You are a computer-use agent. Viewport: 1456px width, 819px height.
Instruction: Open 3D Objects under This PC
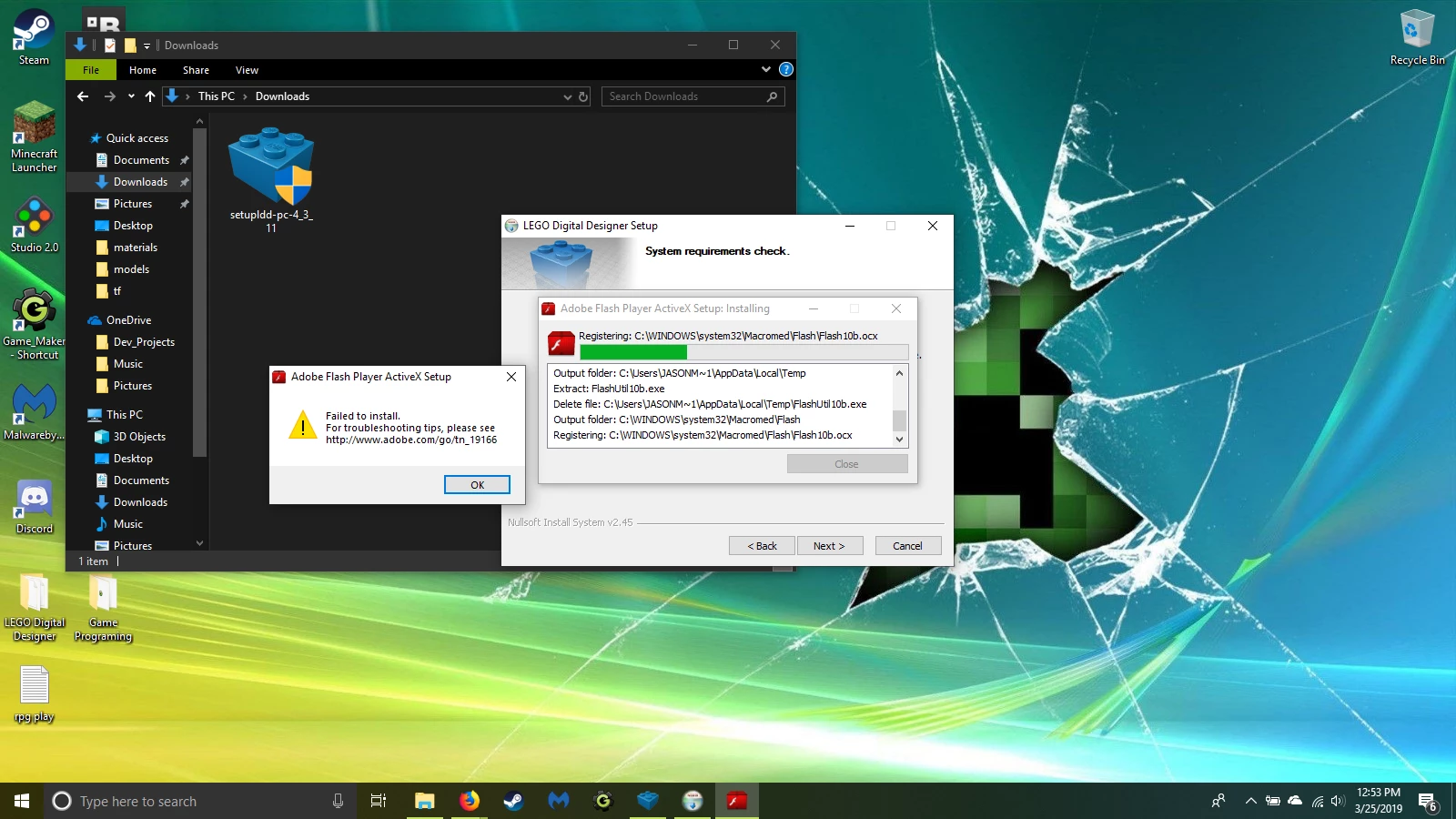(x=139, y=437)
